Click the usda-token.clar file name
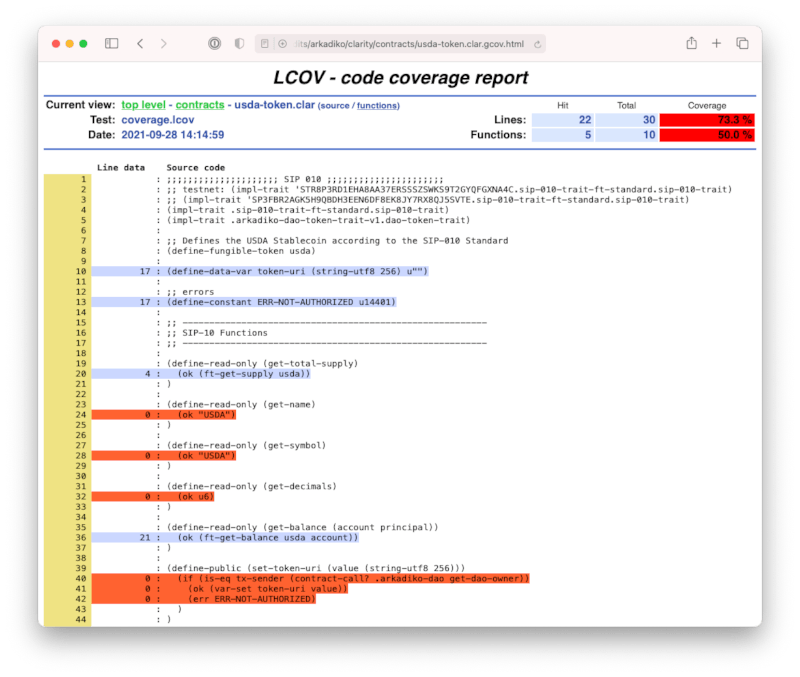Viewport: 800px width, 677px height. 274,105
